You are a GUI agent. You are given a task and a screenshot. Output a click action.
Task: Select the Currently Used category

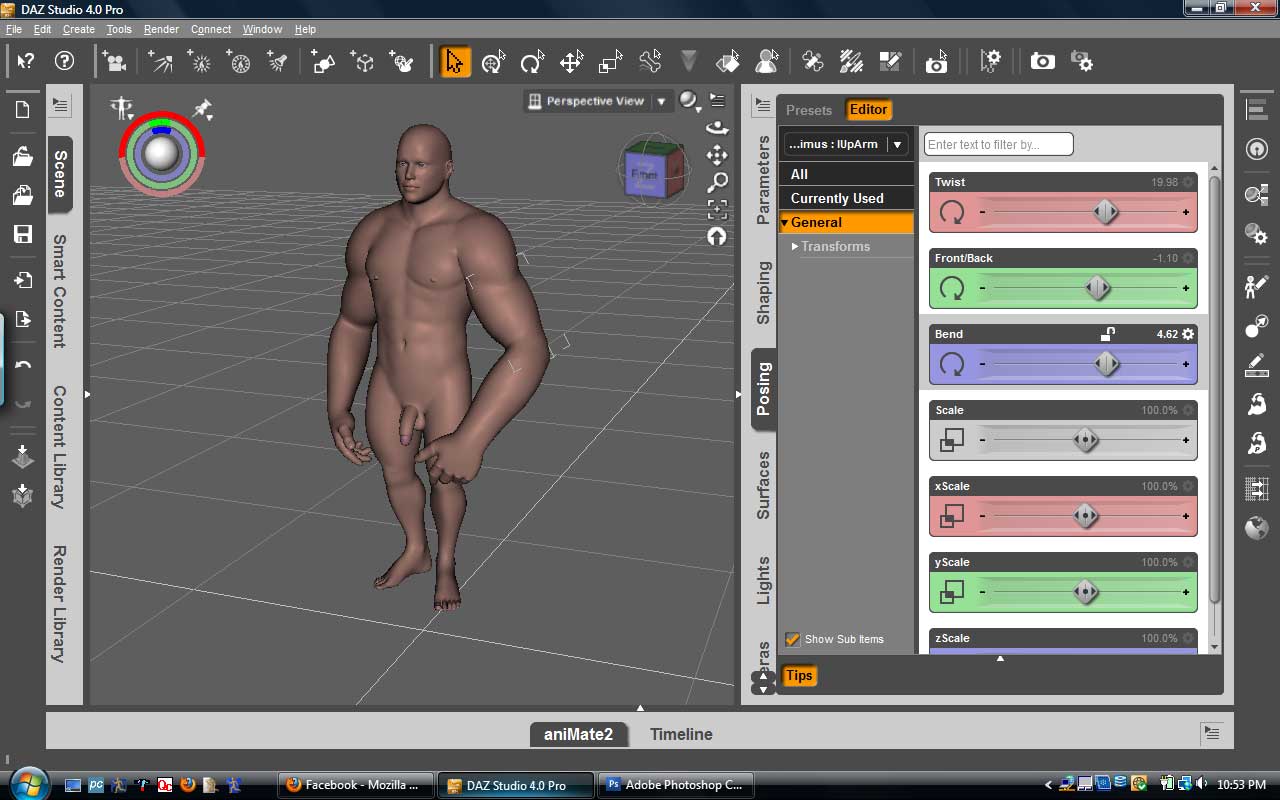pos(837,198)
